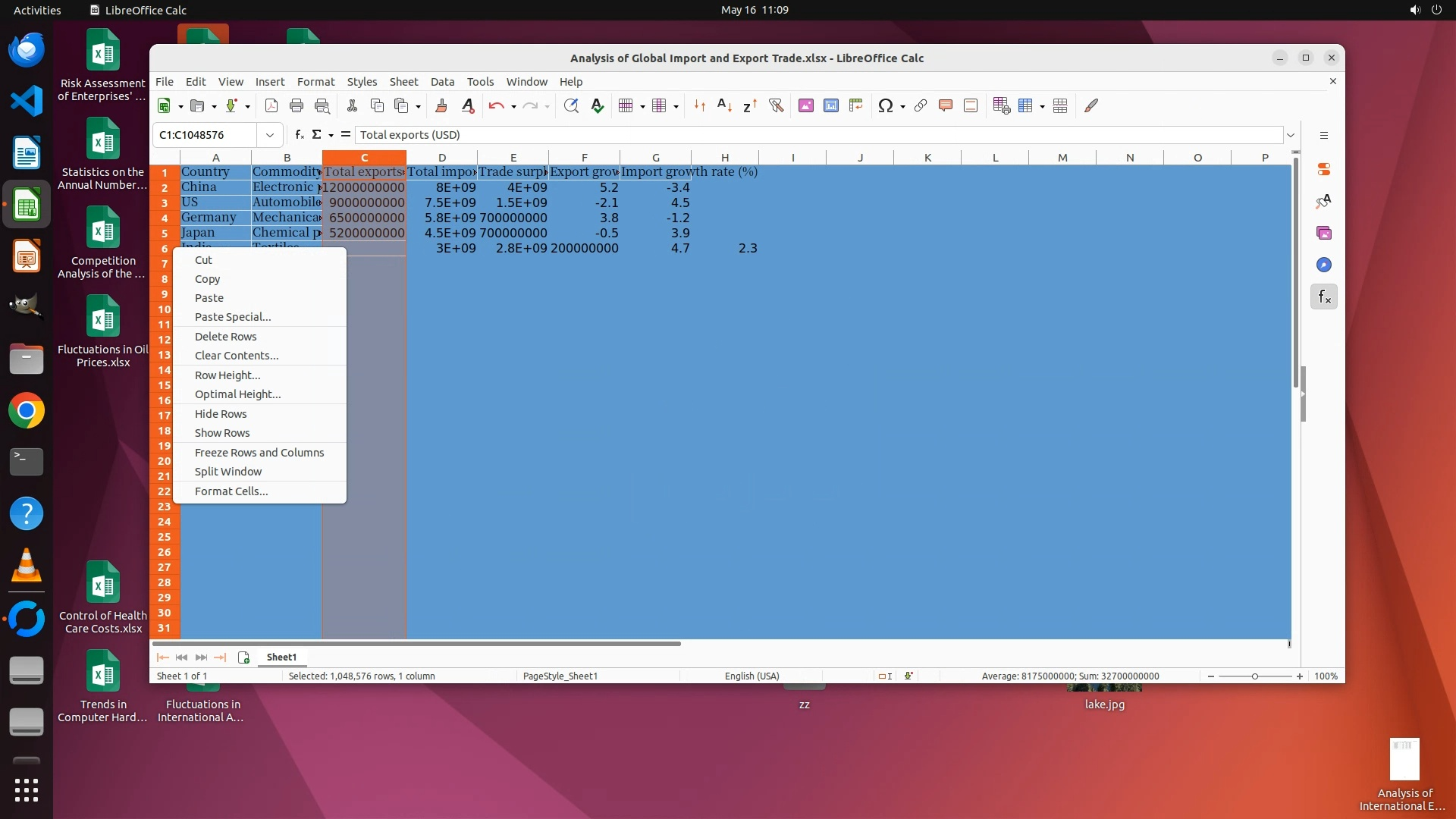
Task: Expand the formula bar with arrow
Action: coord(1290,135)
